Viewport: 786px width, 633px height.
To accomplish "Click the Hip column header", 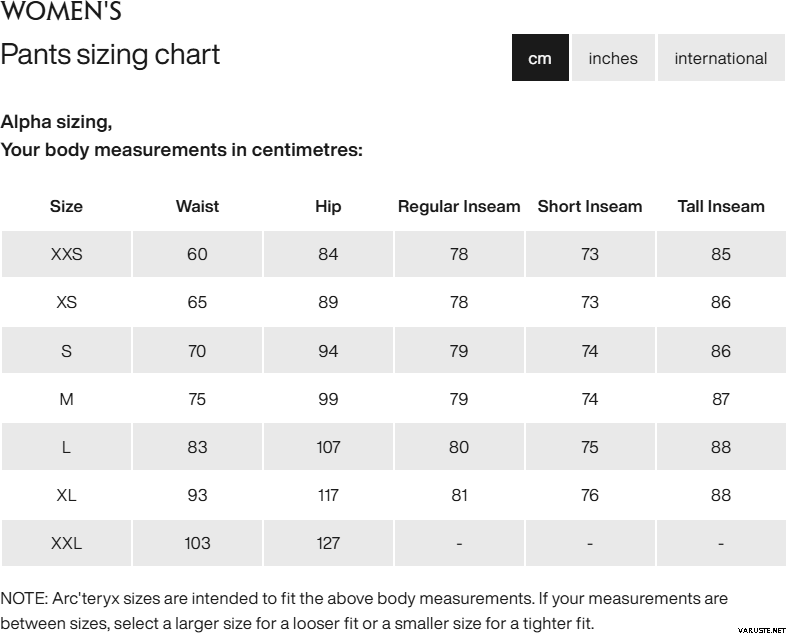I will click(x=328, y=207).
